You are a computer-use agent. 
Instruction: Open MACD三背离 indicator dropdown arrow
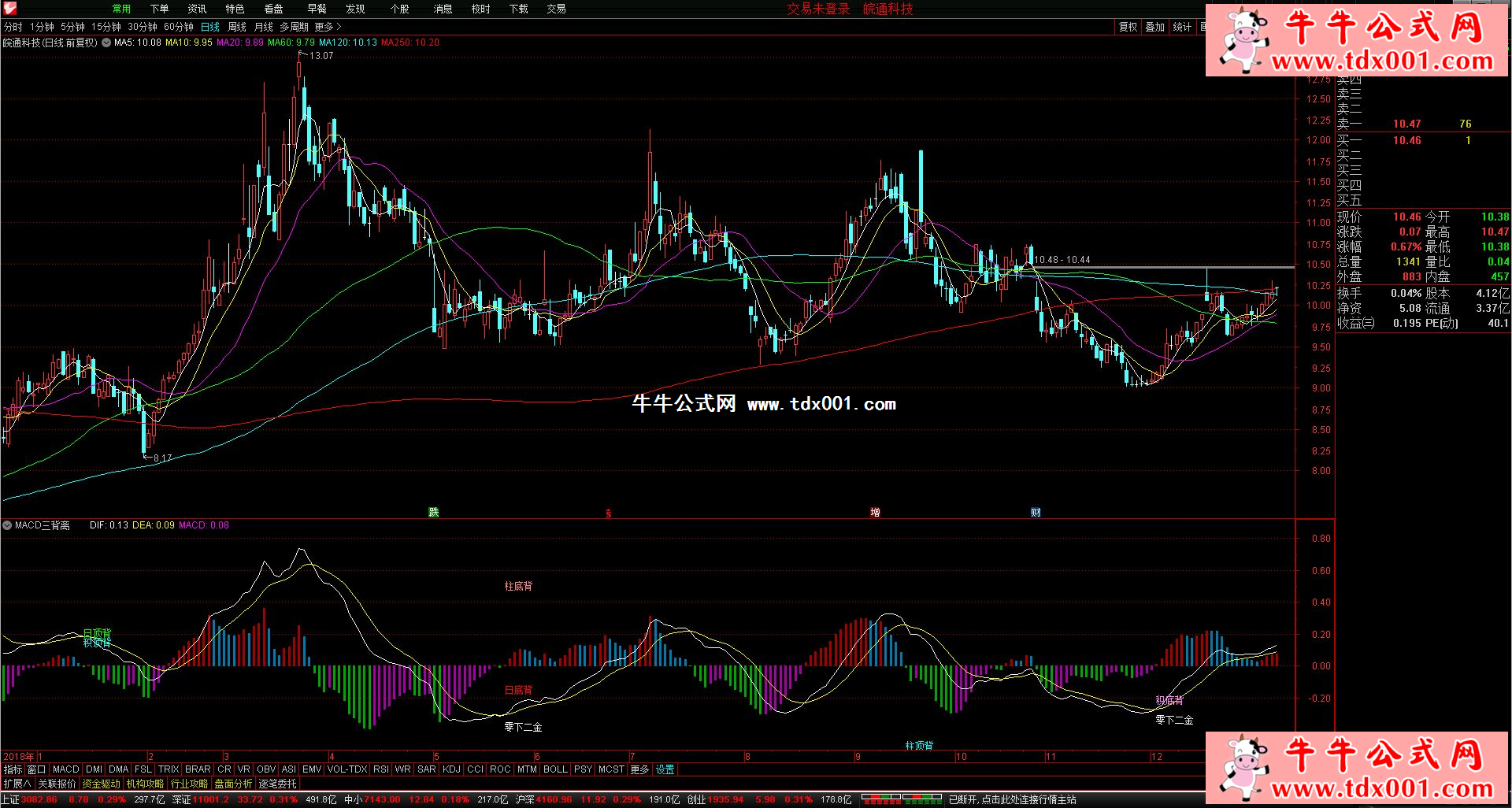7,525
